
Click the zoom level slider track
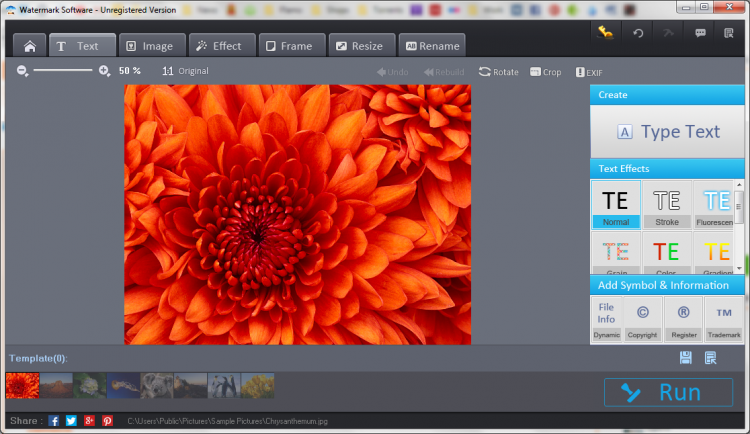63,71
